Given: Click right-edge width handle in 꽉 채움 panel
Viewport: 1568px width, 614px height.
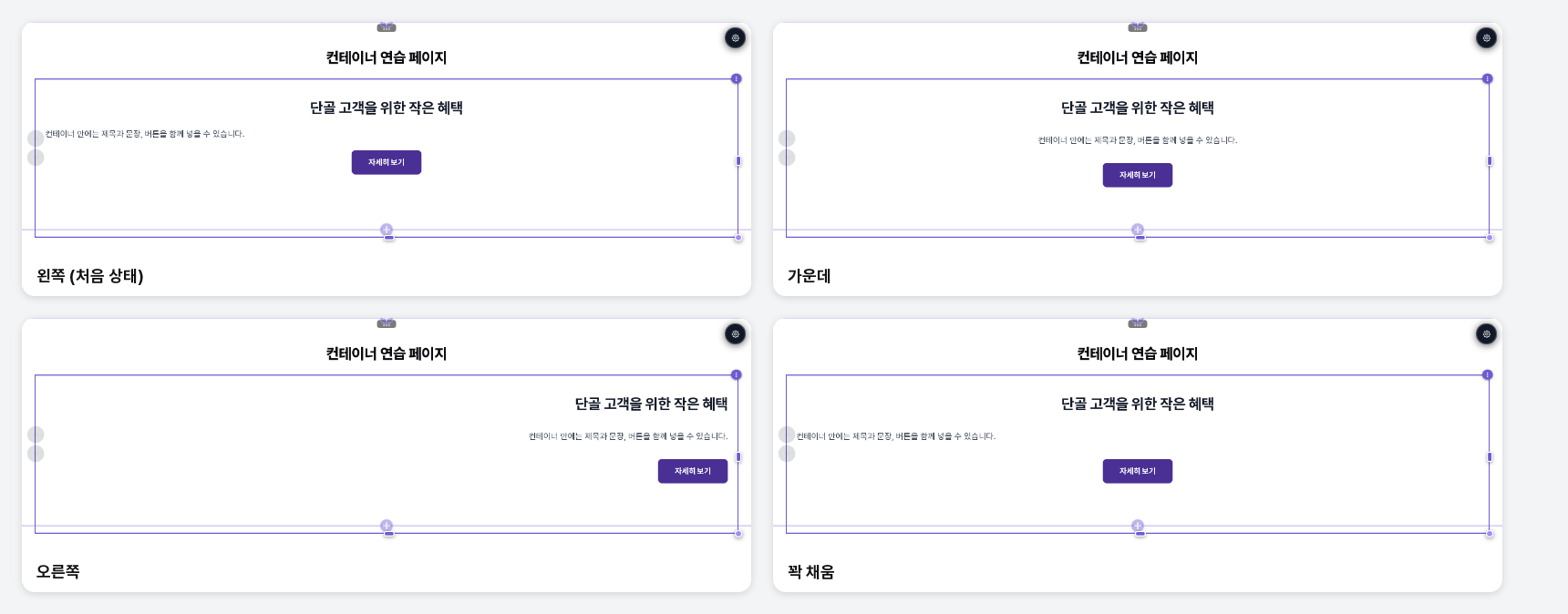Looking at the screenshot, I should click(1490, 457).
